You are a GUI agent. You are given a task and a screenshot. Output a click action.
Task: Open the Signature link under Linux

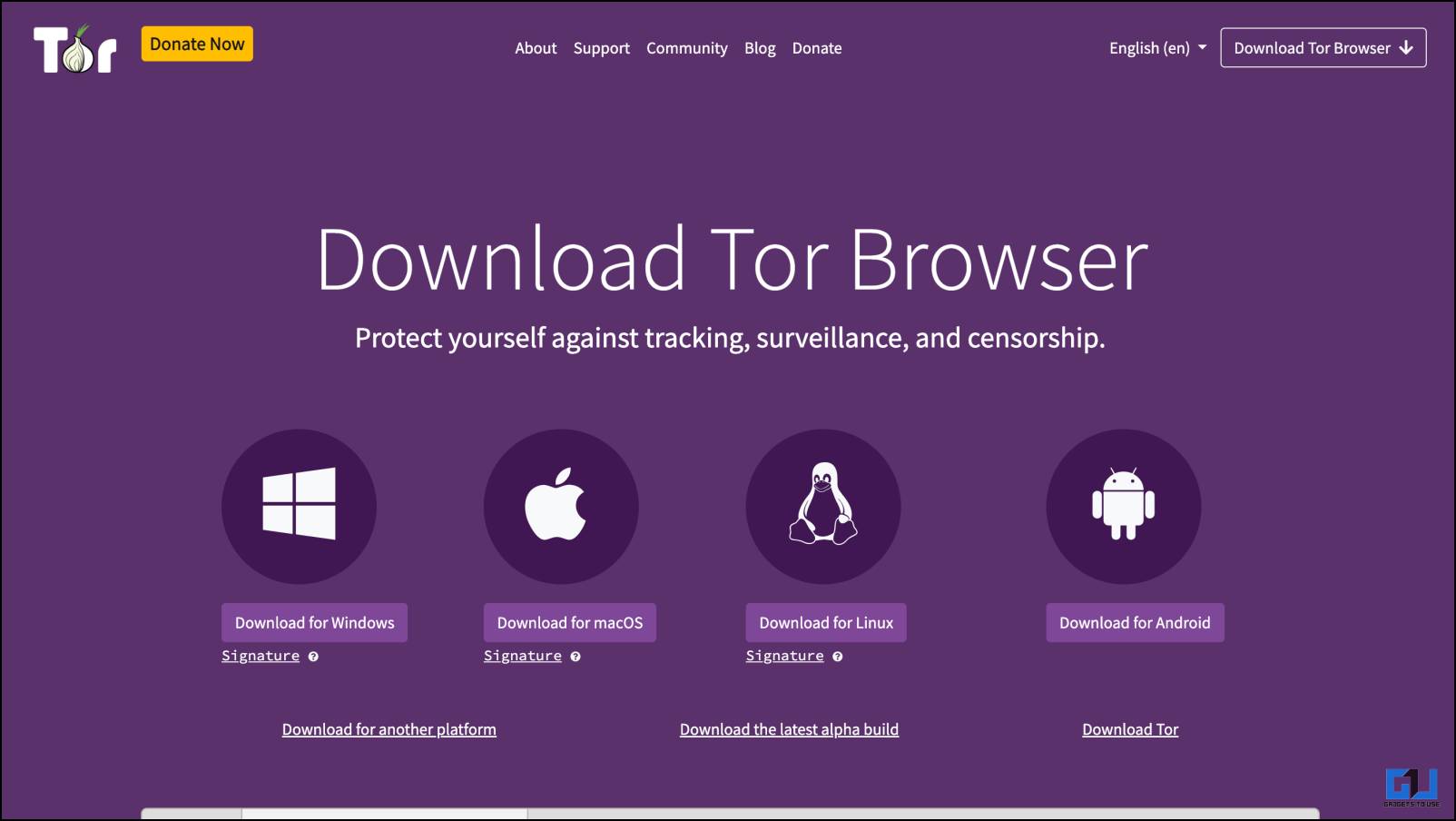click(x=785, y=656)
